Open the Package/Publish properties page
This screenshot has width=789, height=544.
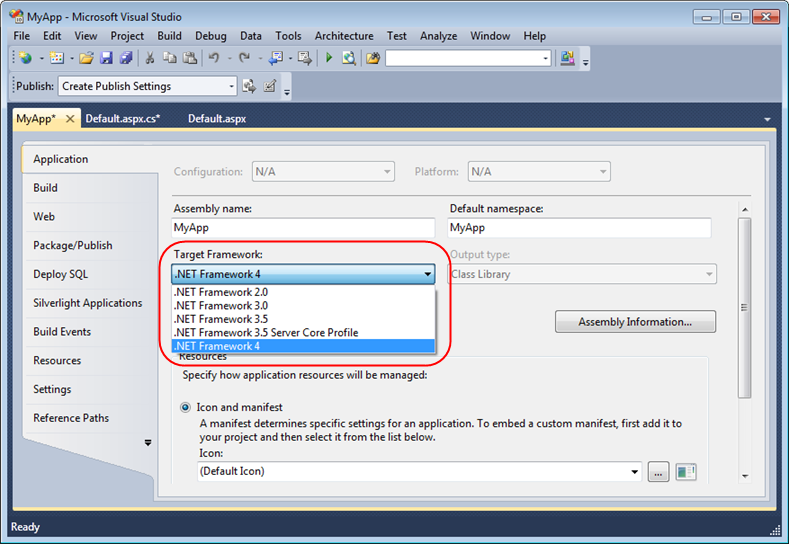(x=73, y=246)
